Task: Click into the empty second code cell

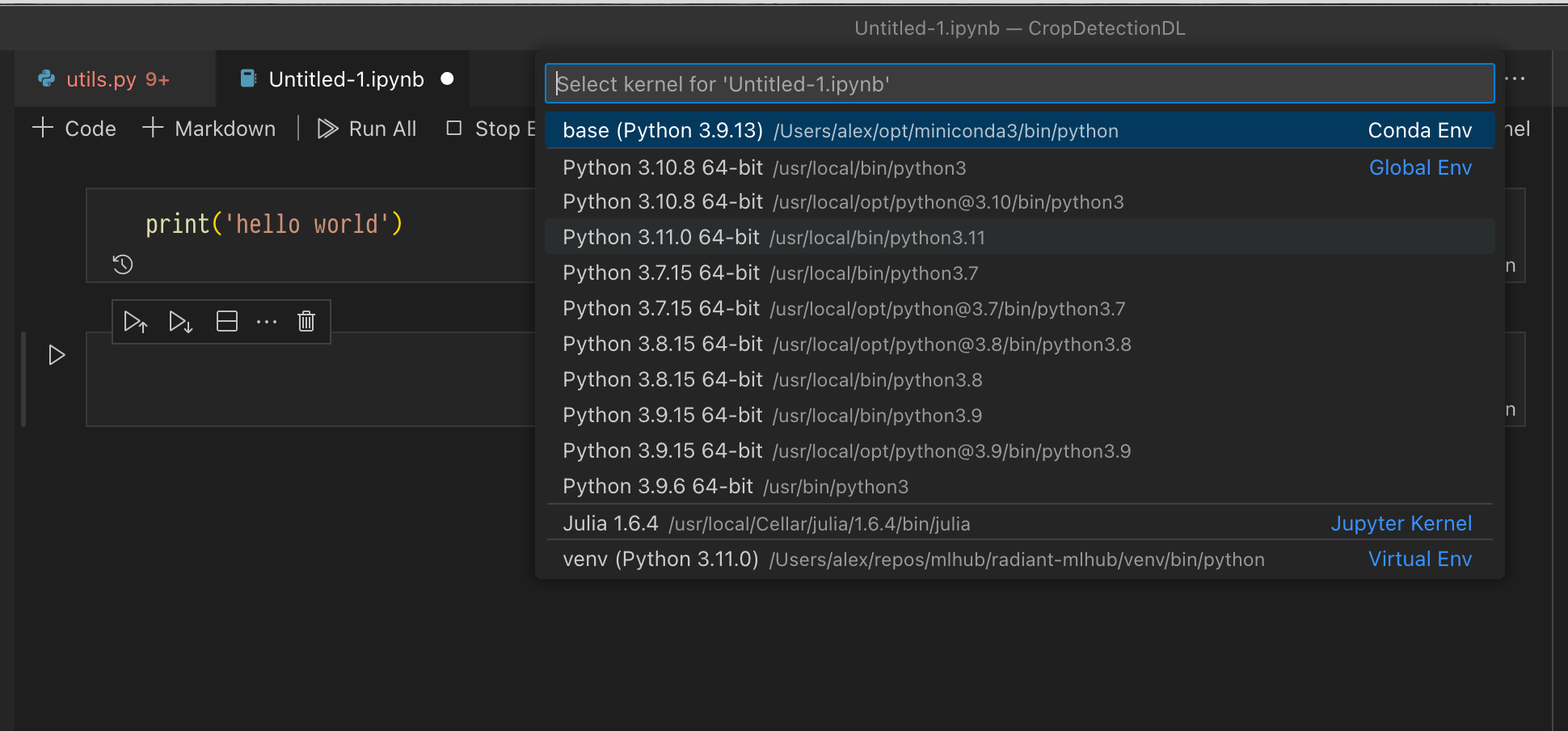Action: pos(311,379)
